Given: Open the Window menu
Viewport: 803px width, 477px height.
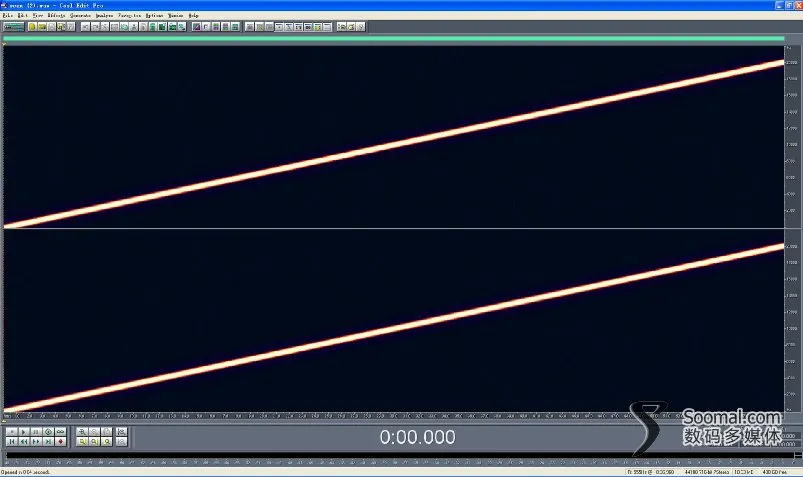Looking at the screenshot, I should [176, 15].
